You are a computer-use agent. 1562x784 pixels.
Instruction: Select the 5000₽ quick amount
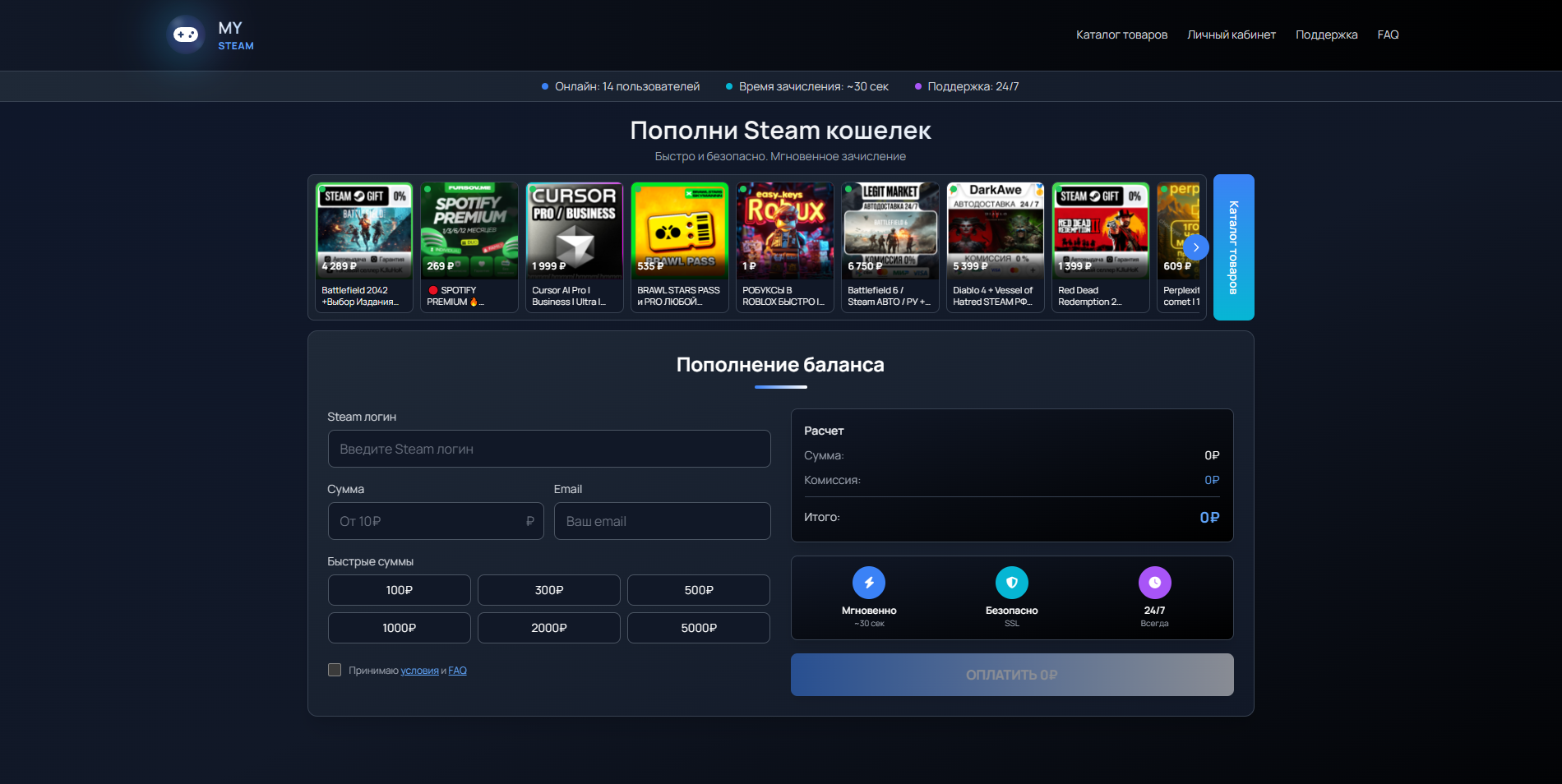[x=698, y=628]
